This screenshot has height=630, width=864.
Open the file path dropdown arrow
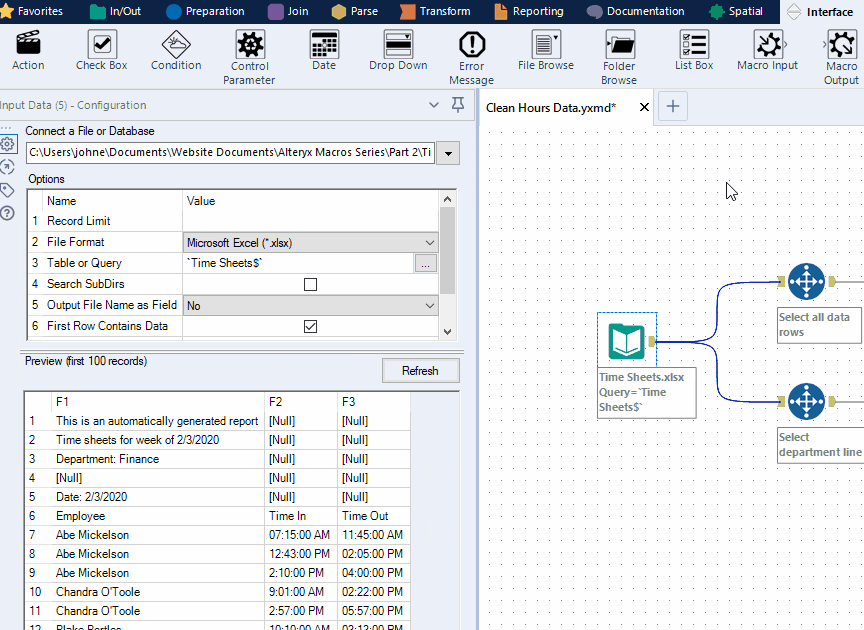pyautogui.click(x=447, y=153)
